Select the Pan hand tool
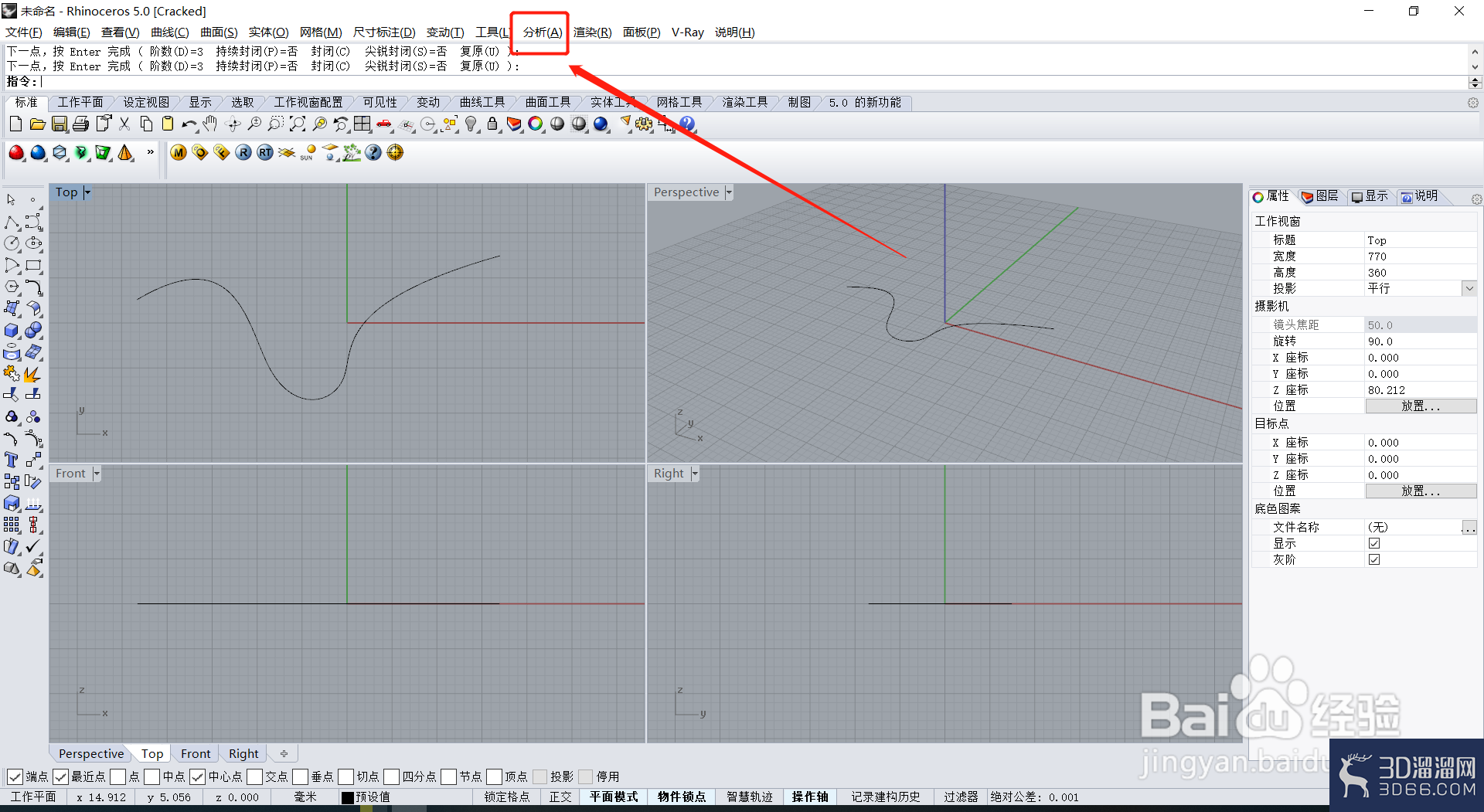The image size is (1484, 812). (210, 124)
